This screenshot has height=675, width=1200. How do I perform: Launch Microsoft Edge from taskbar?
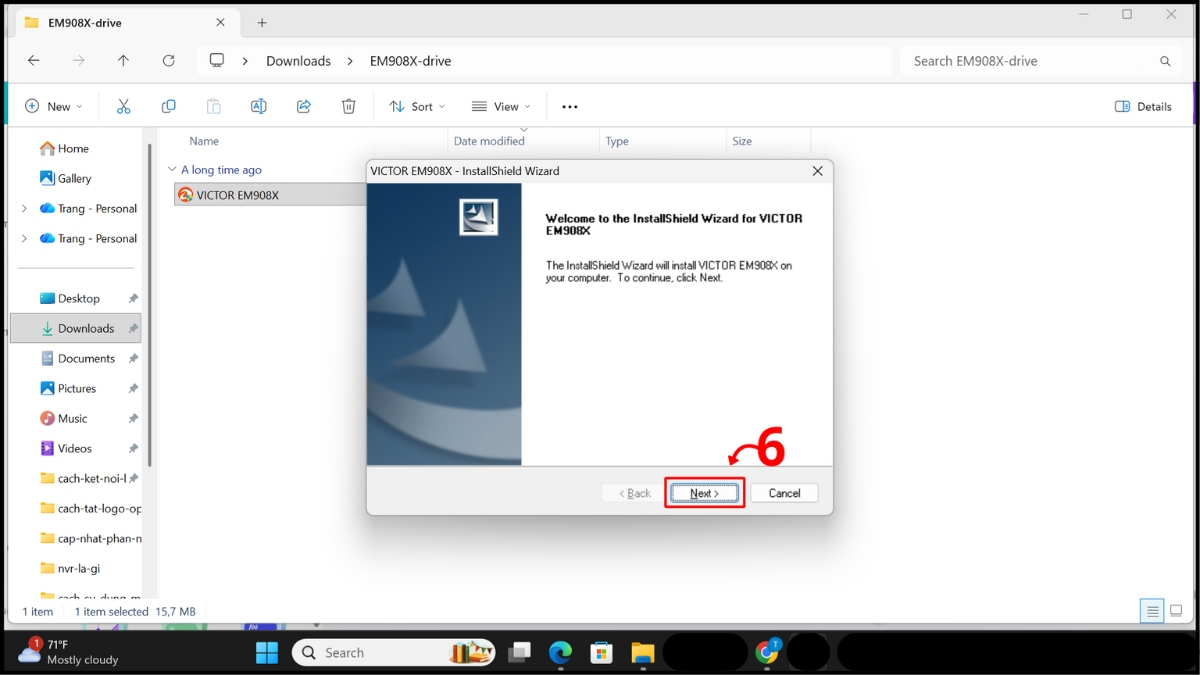(560, 652)
